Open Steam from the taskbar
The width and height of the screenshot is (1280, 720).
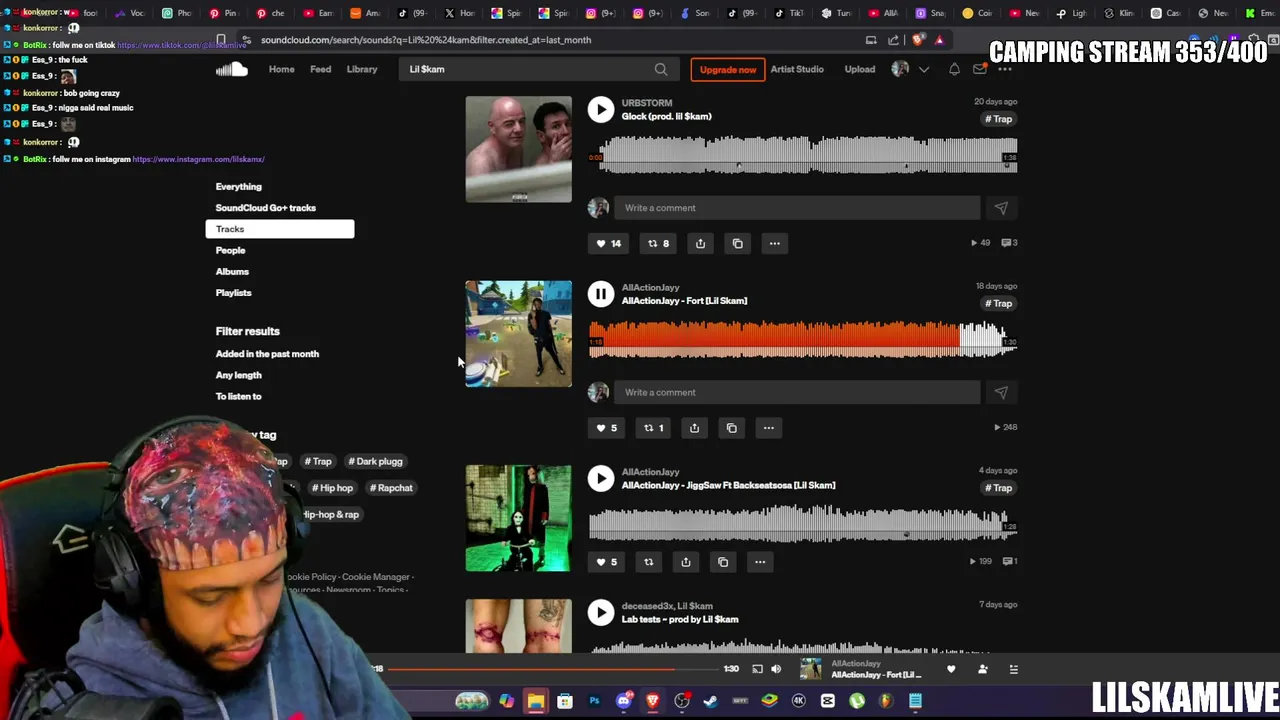pos(711,701)
